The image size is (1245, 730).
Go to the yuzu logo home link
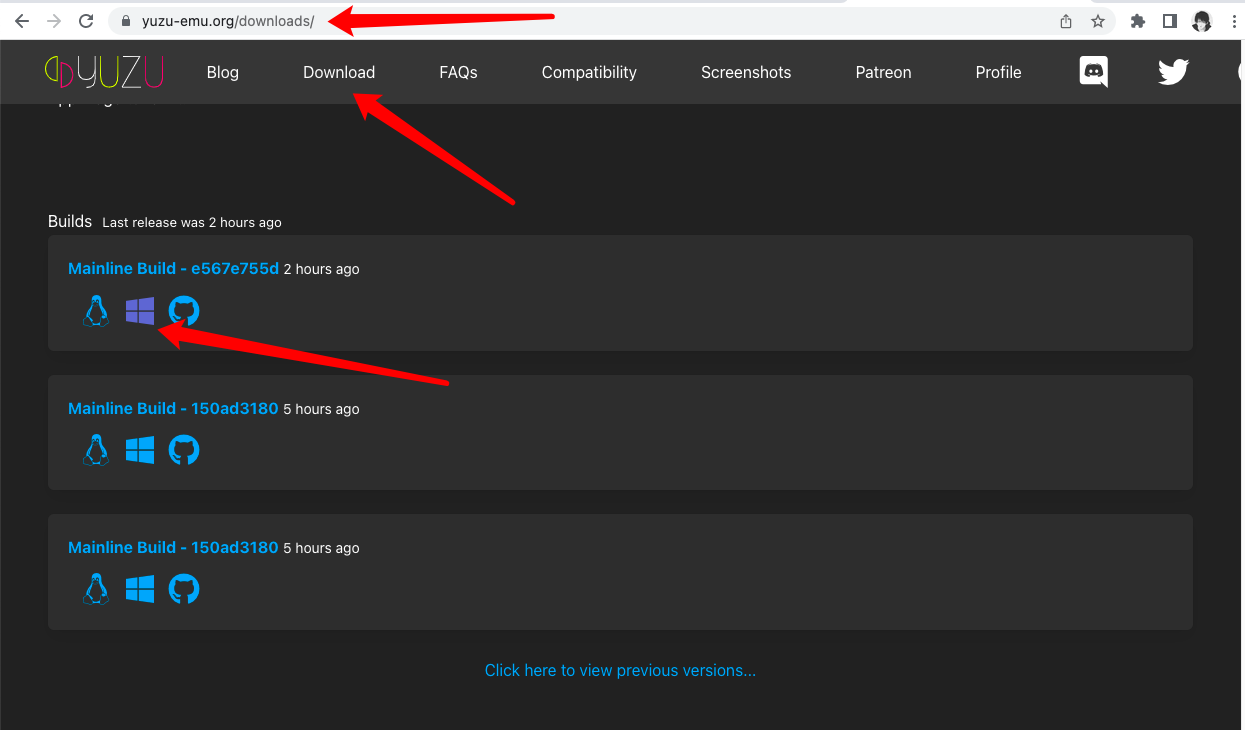tap(105, 72)
